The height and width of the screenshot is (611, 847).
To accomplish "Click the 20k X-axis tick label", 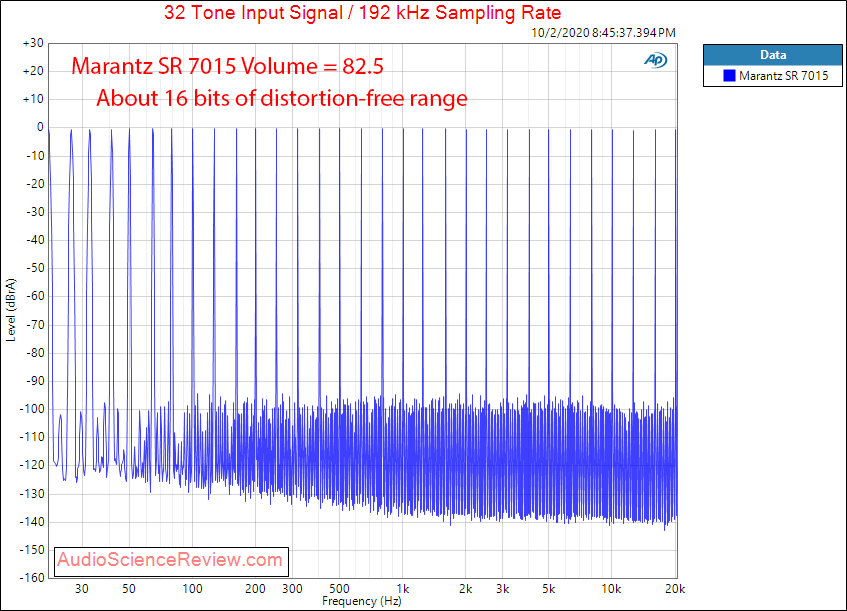I will (675, 589).
